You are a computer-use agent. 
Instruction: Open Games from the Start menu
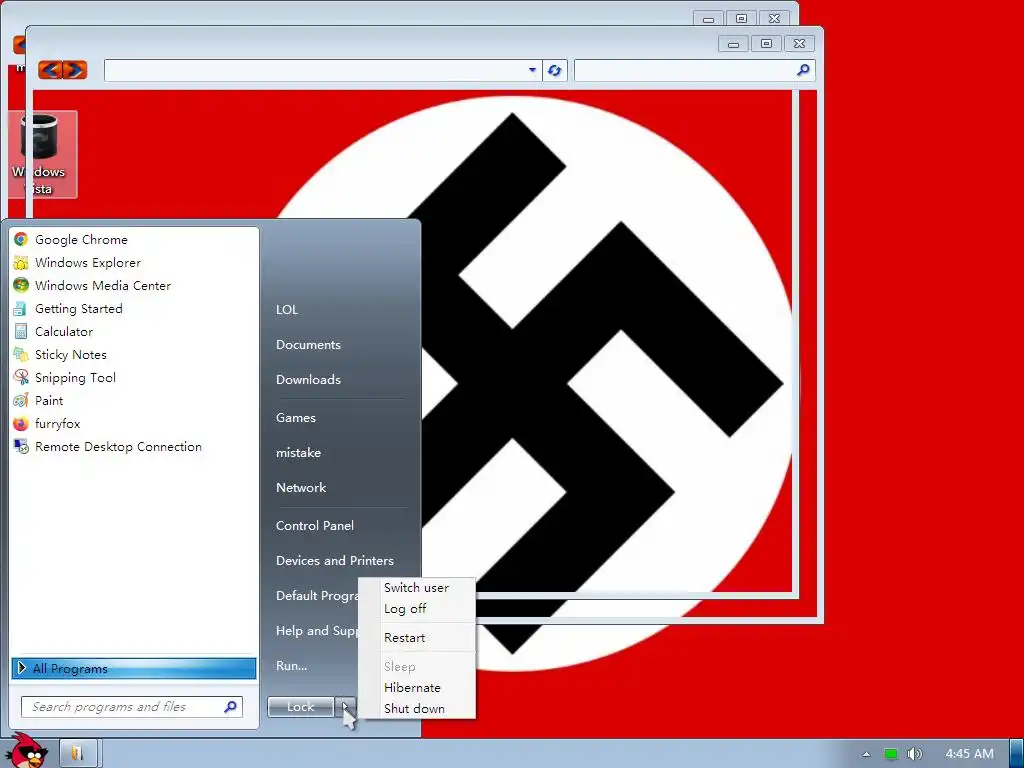pyautogui.click(x=296, y=418)
